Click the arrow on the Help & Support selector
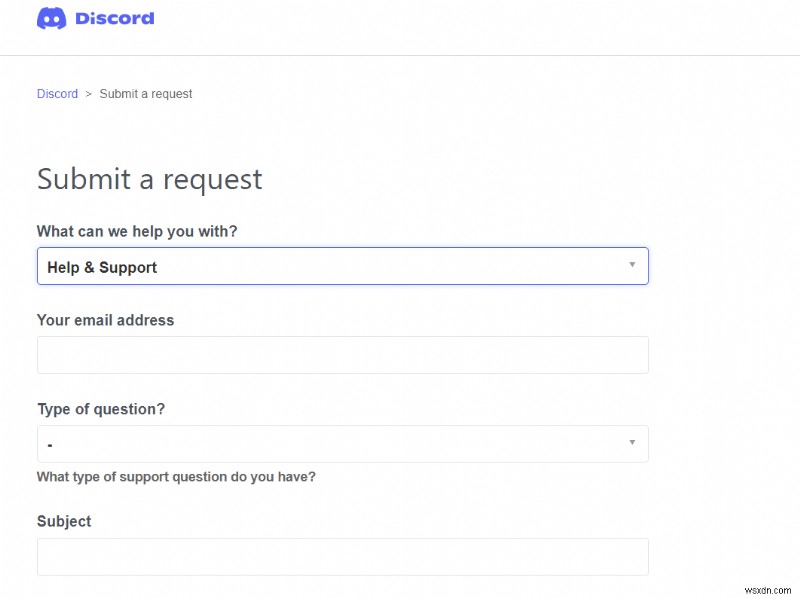The width and height of the screenshot is (800, 598). click(x=632, y=263)
